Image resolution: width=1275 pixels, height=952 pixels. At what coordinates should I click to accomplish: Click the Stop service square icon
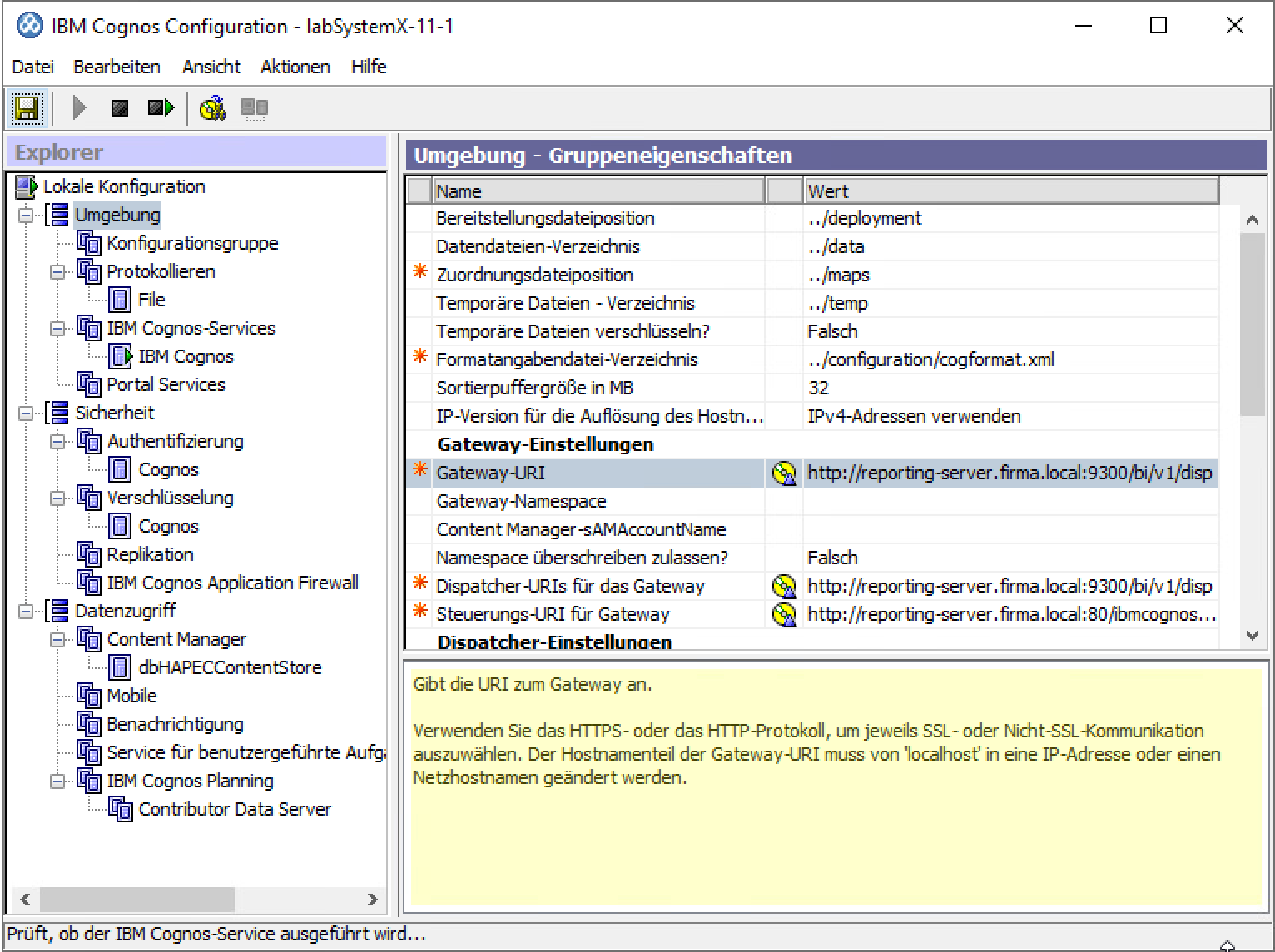click(120, 108)
